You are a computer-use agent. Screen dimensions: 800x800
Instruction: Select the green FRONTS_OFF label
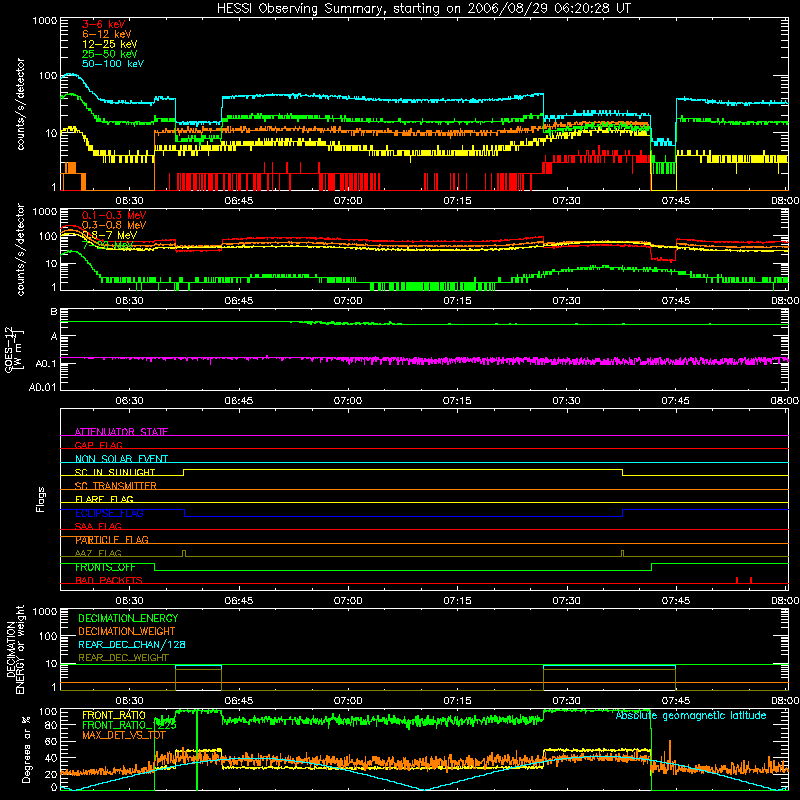click(x=105, y=567)
